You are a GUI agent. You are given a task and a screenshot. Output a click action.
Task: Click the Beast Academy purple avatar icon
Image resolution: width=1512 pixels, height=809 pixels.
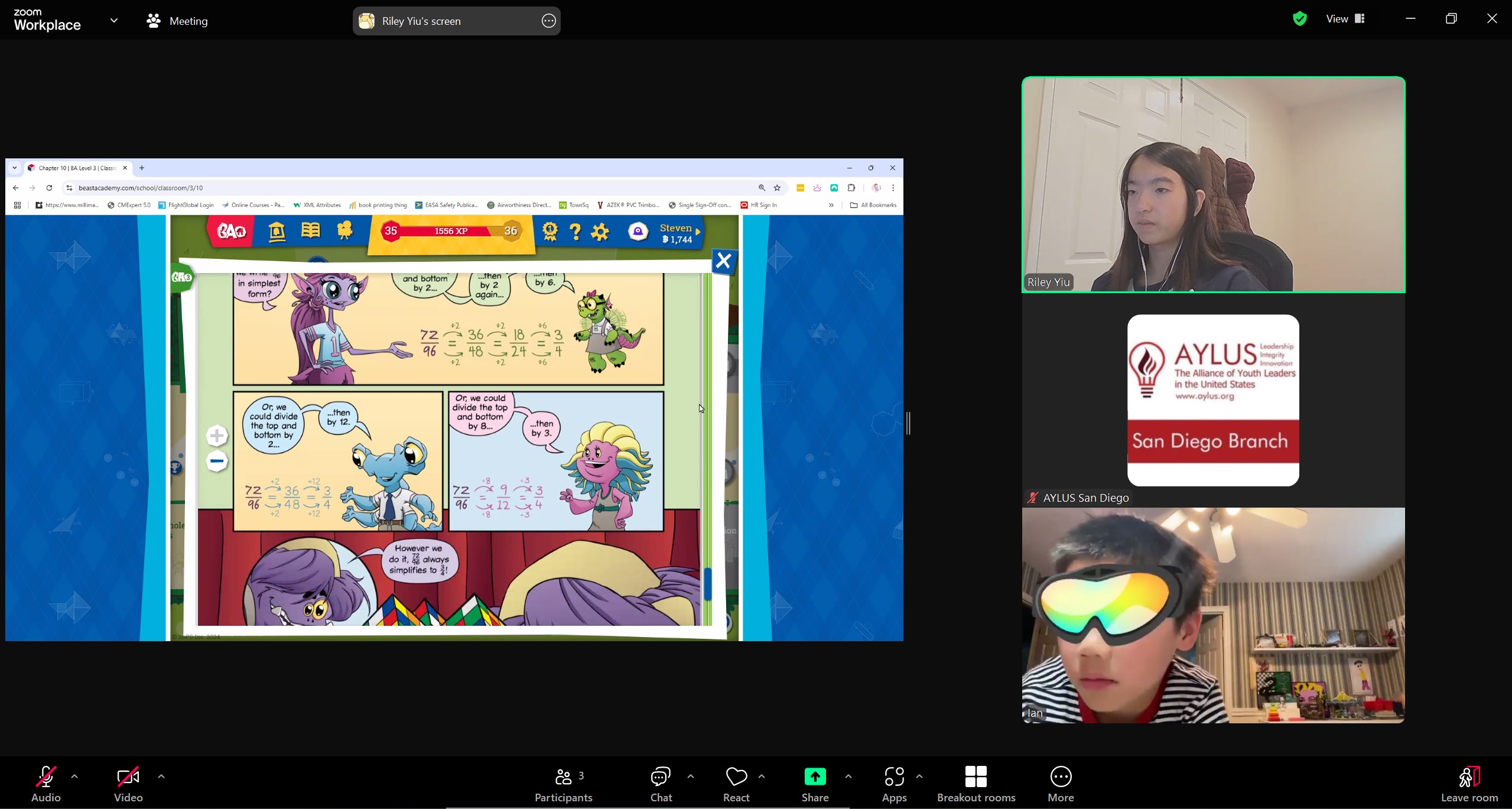pos(638,231)
